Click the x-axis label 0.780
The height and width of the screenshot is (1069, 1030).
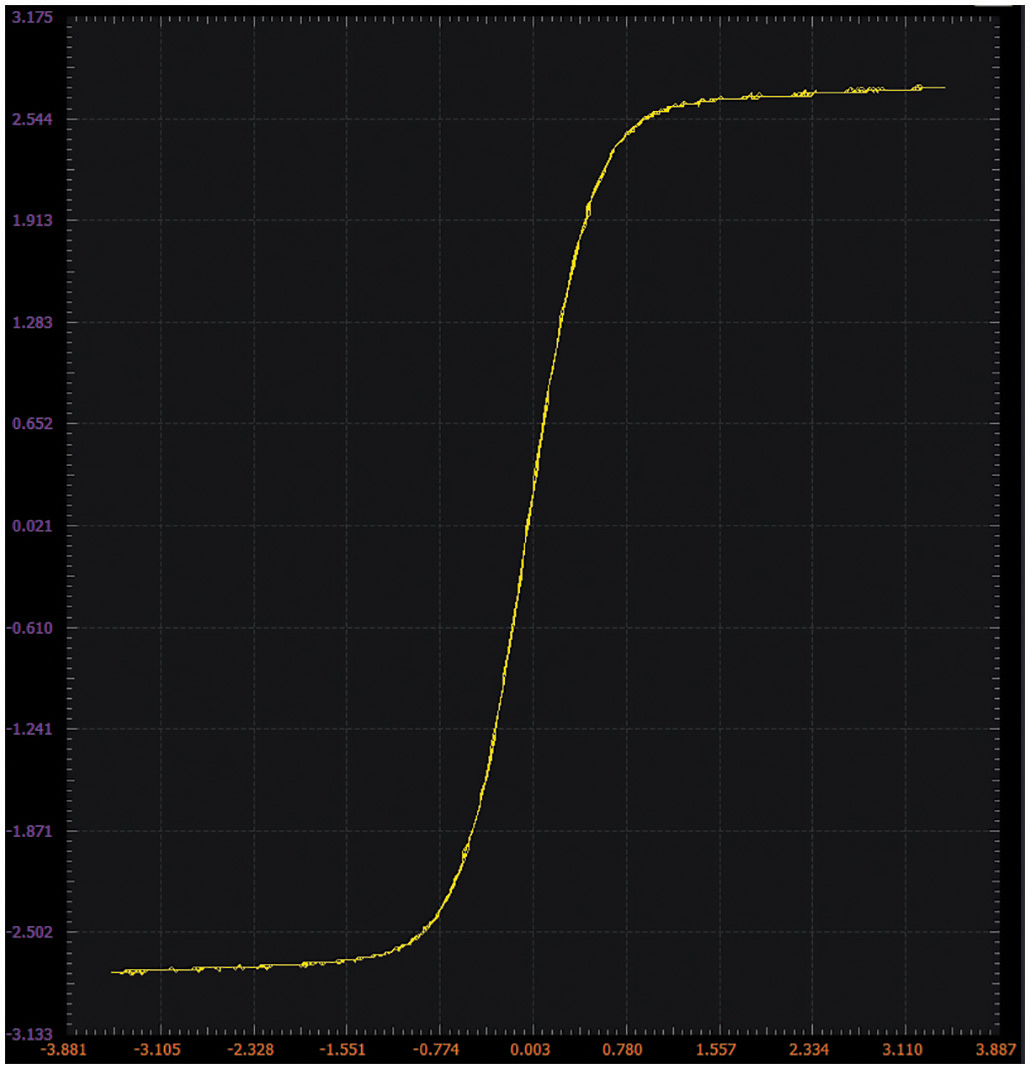point(624,1051)
